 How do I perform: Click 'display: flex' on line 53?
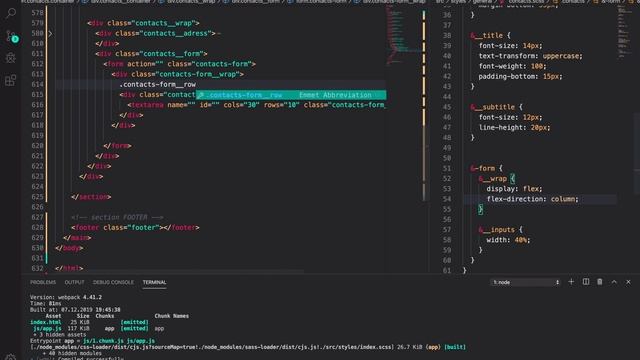[x=514, y=189]
